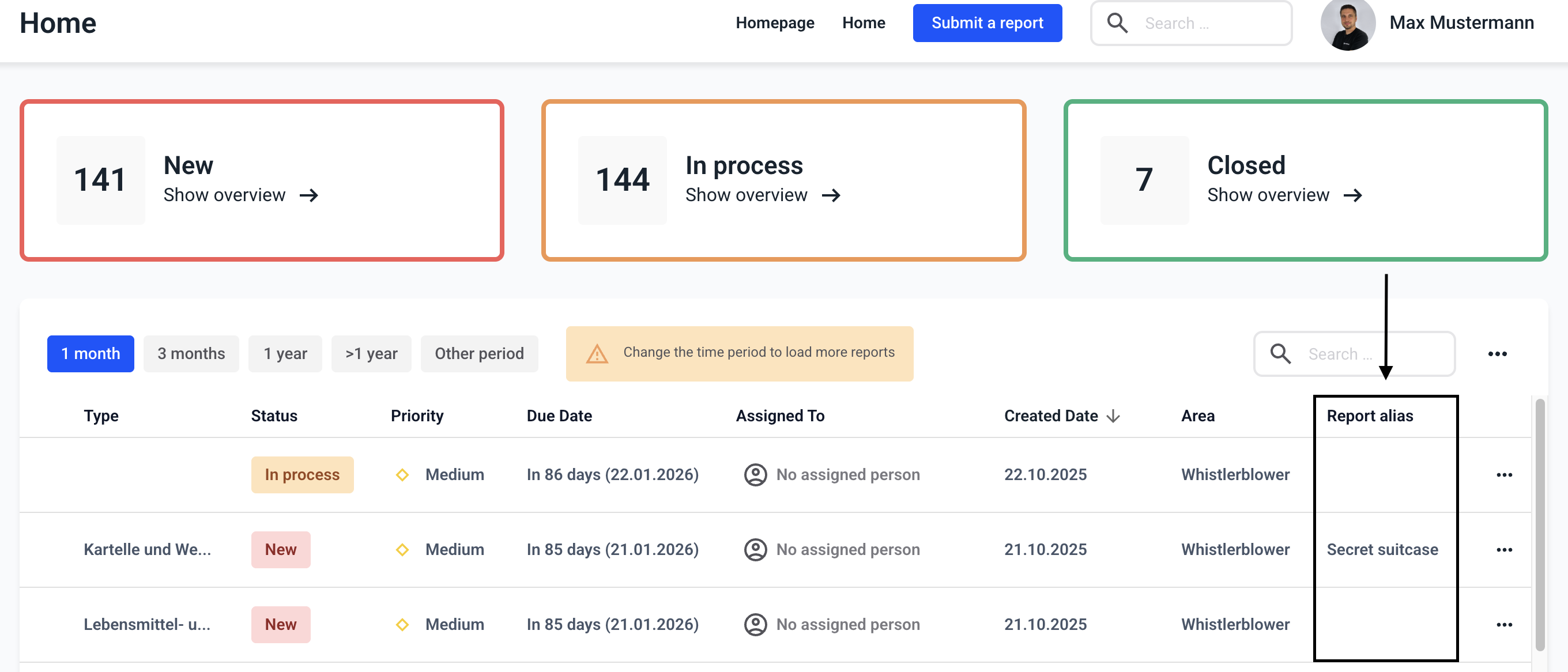Click the table's vertical scrollbar

[x=1539, y=523]
